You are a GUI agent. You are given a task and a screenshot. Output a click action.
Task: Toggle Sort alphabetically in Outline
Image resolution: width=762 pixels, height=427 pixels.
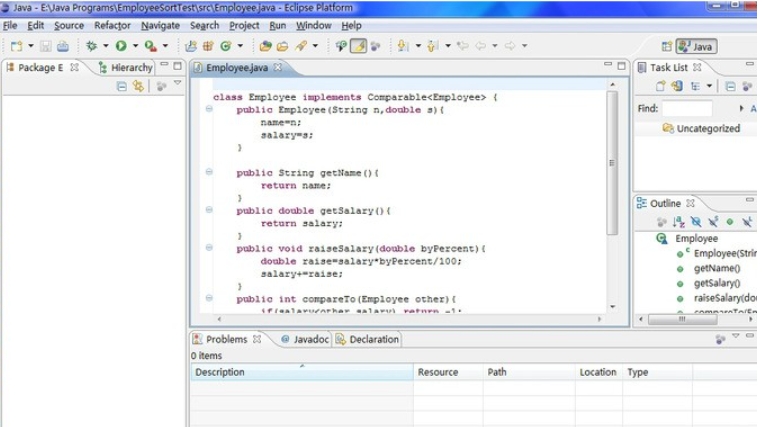[678, 222]
